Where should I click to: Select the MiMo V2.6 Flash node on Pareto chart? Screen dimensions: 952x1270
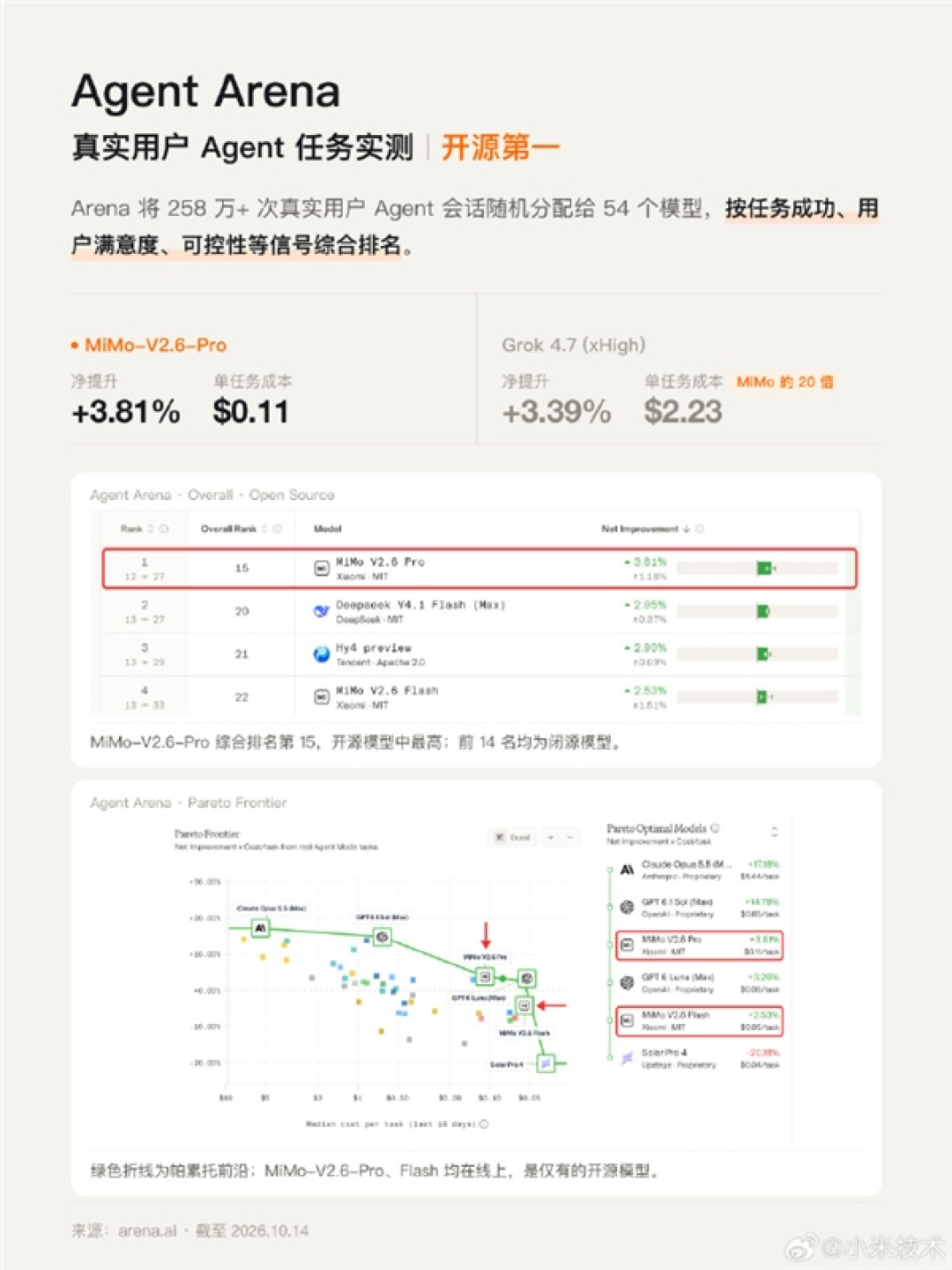tap(525, 1005)
